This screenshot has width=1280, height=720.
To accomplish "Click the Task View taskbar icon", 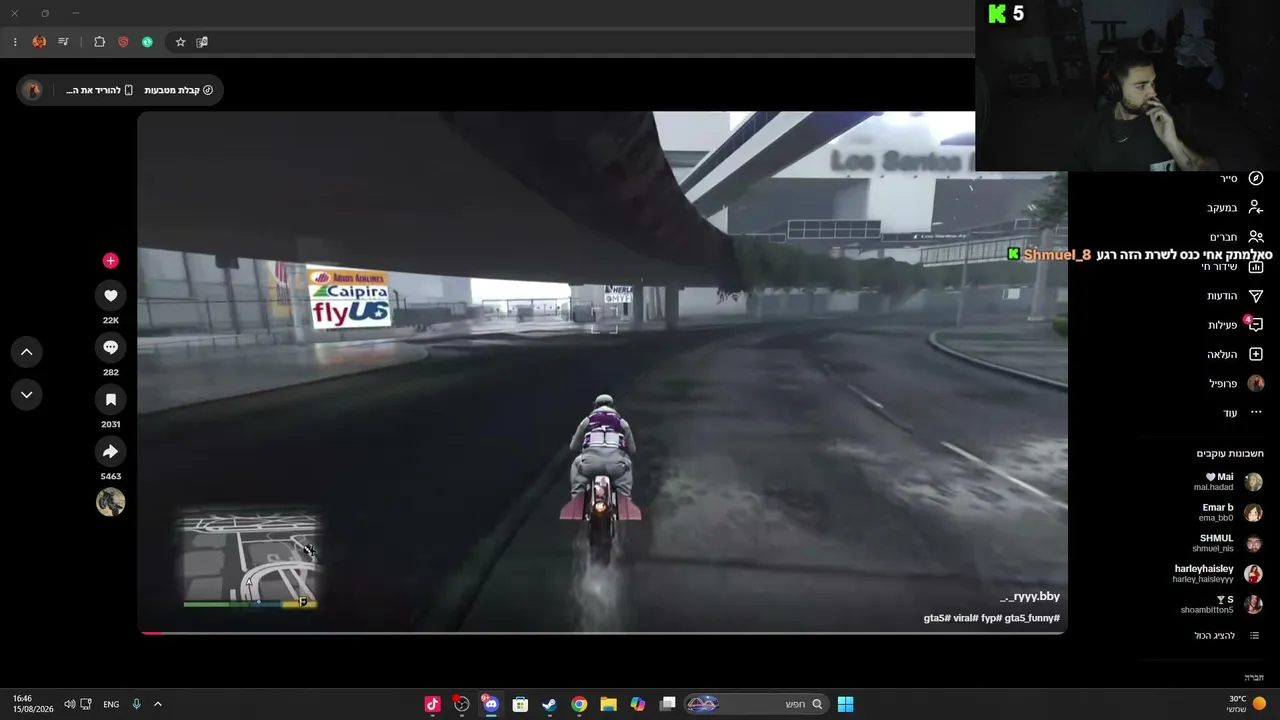I will pos(668,704).
